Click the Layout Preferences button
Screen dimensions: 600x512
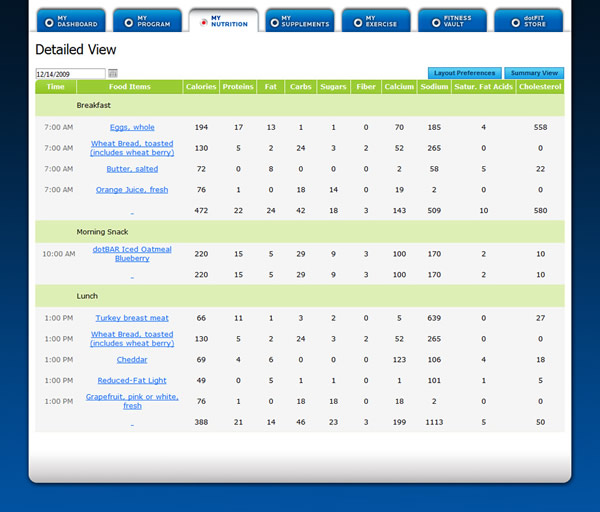[x=464, y=73]
